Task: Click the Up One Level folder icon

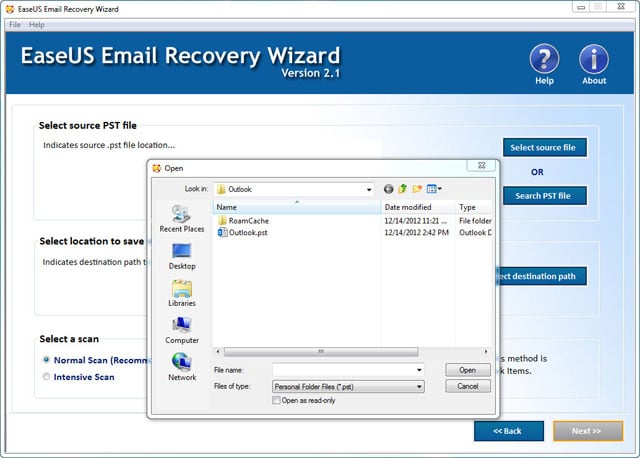Action: click(x=403, y=188)
